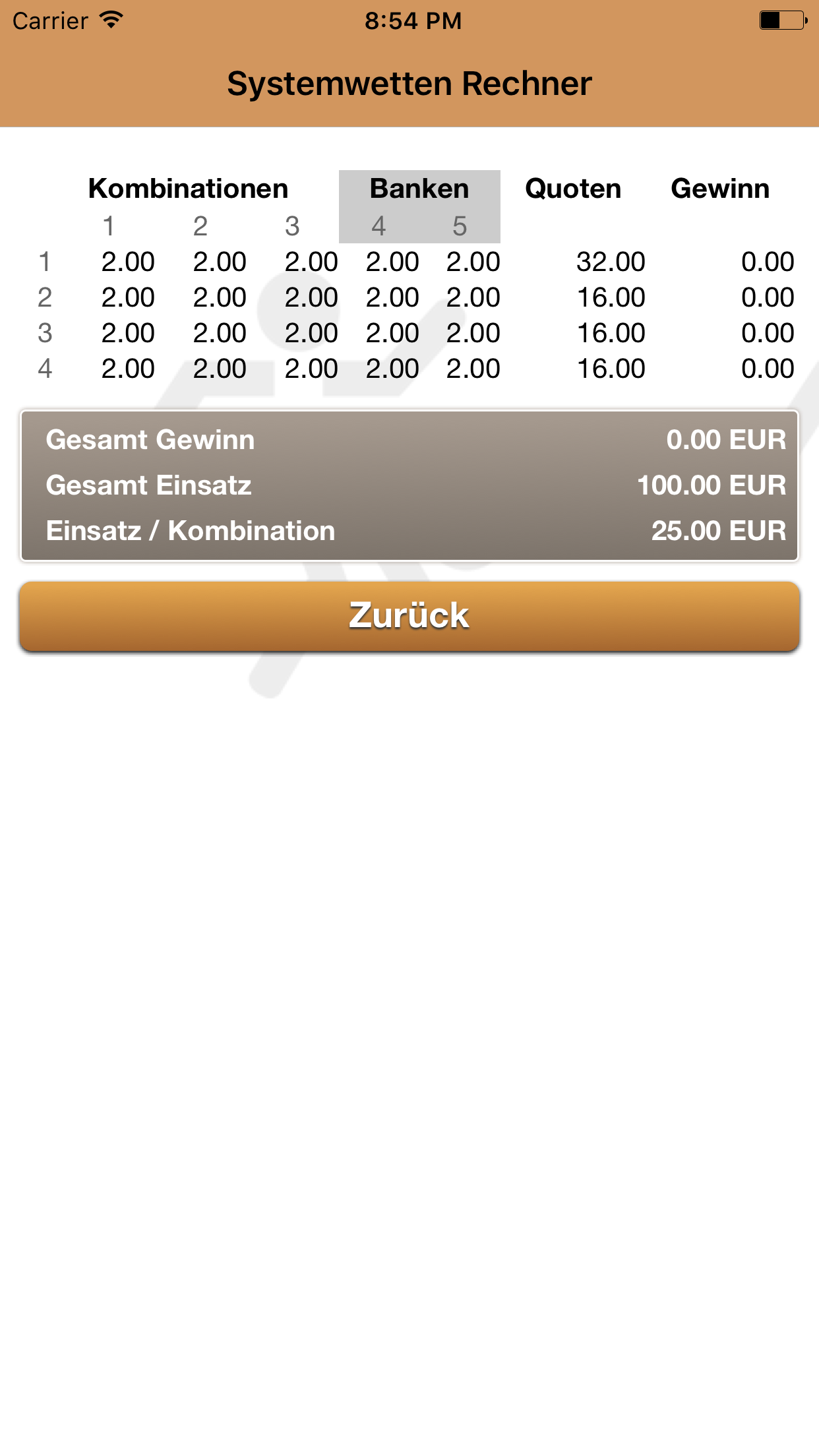Tap the 25.00 EUR stake amount
Screen dimensions: 819x1456
pyautogui.click(x=719, y=531)
